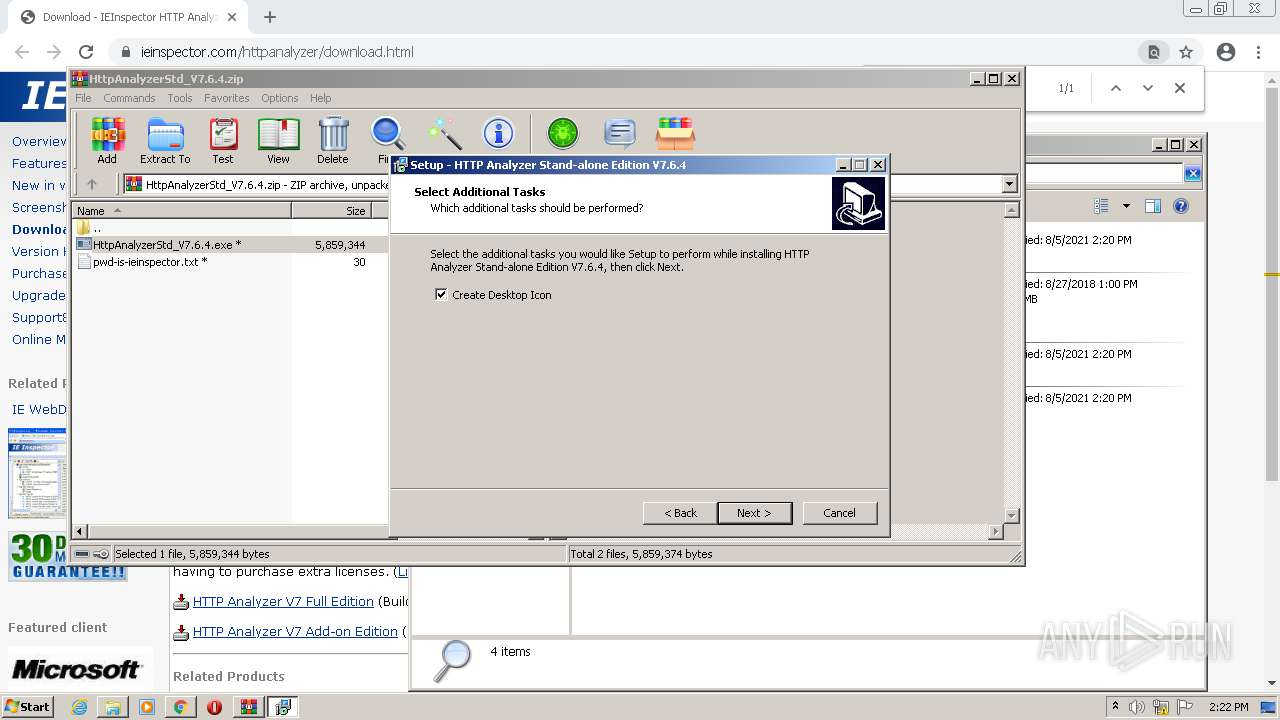Click the taskbar clock showing 2:22 PM

(x=1228, y=707)
